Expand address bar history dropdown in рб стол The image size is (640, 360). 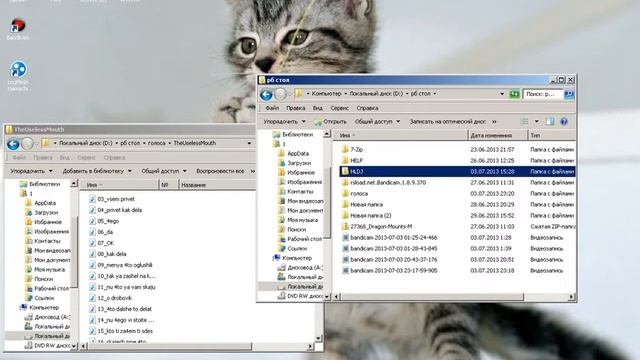tap(502, 94)
